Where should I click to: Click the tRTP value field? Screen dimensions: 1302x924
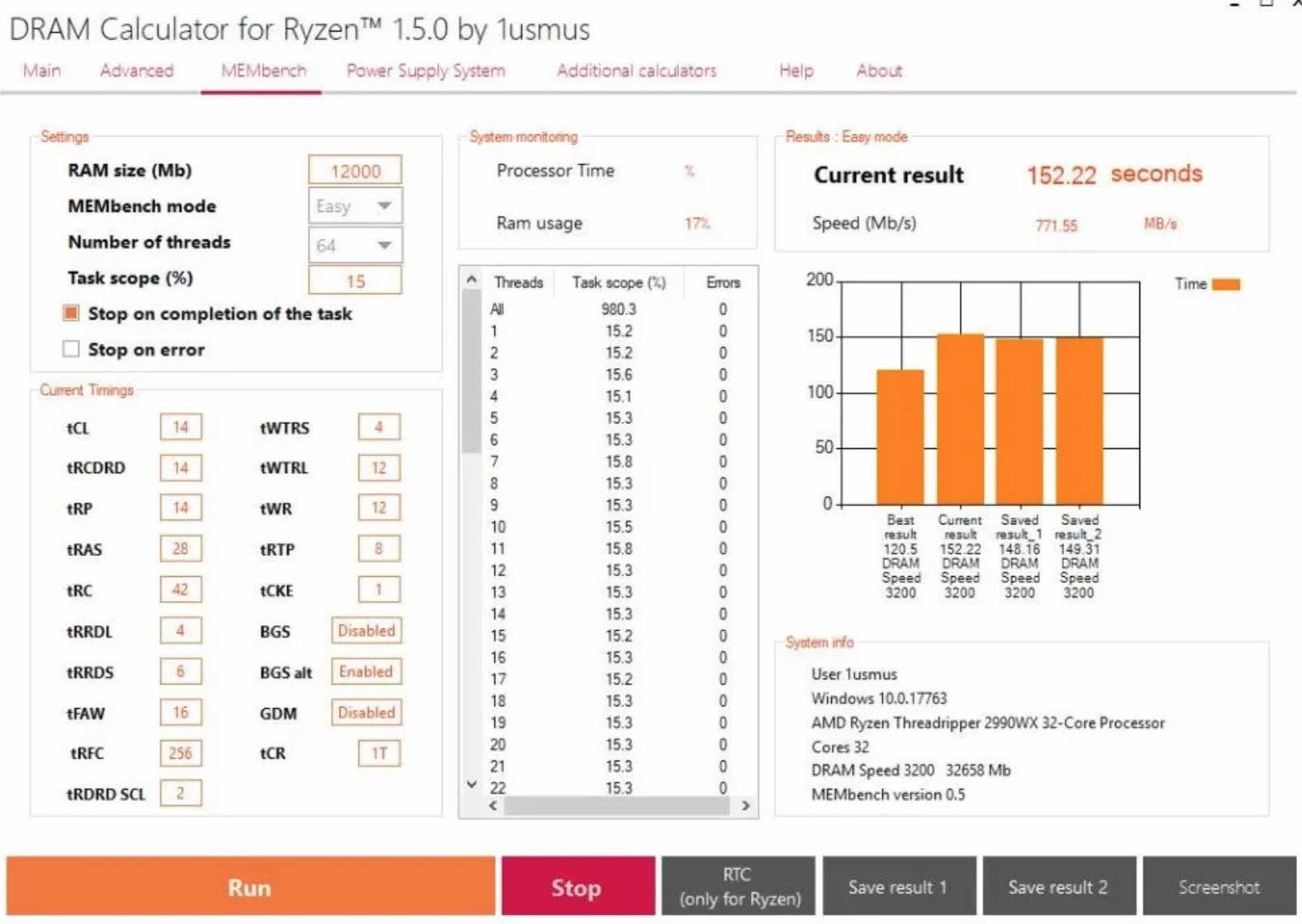click(x=379, y=549)
